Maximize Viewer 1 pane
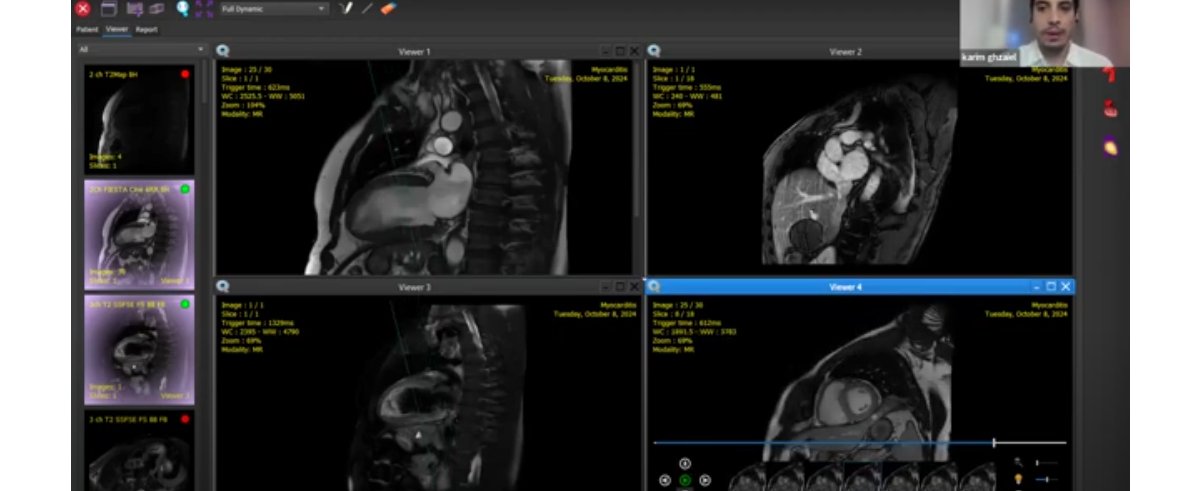This screenshot has height=491, width=1200. tap(620, 51)
